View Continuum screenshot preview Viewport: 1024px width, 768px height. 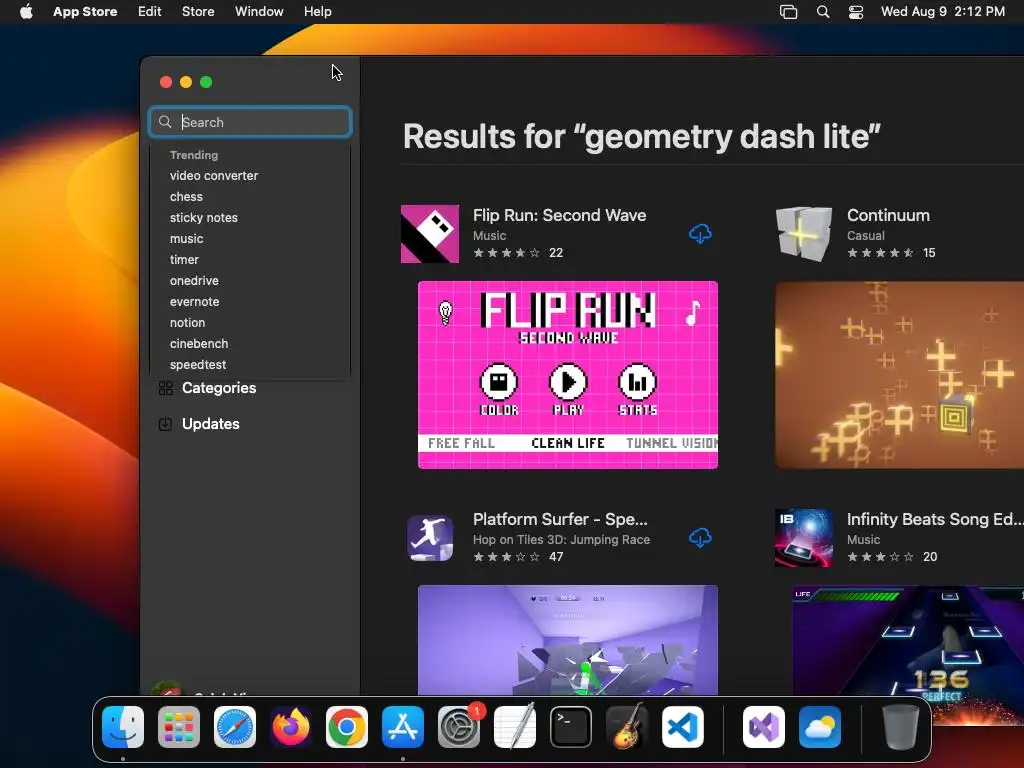(x=899, y=375)
